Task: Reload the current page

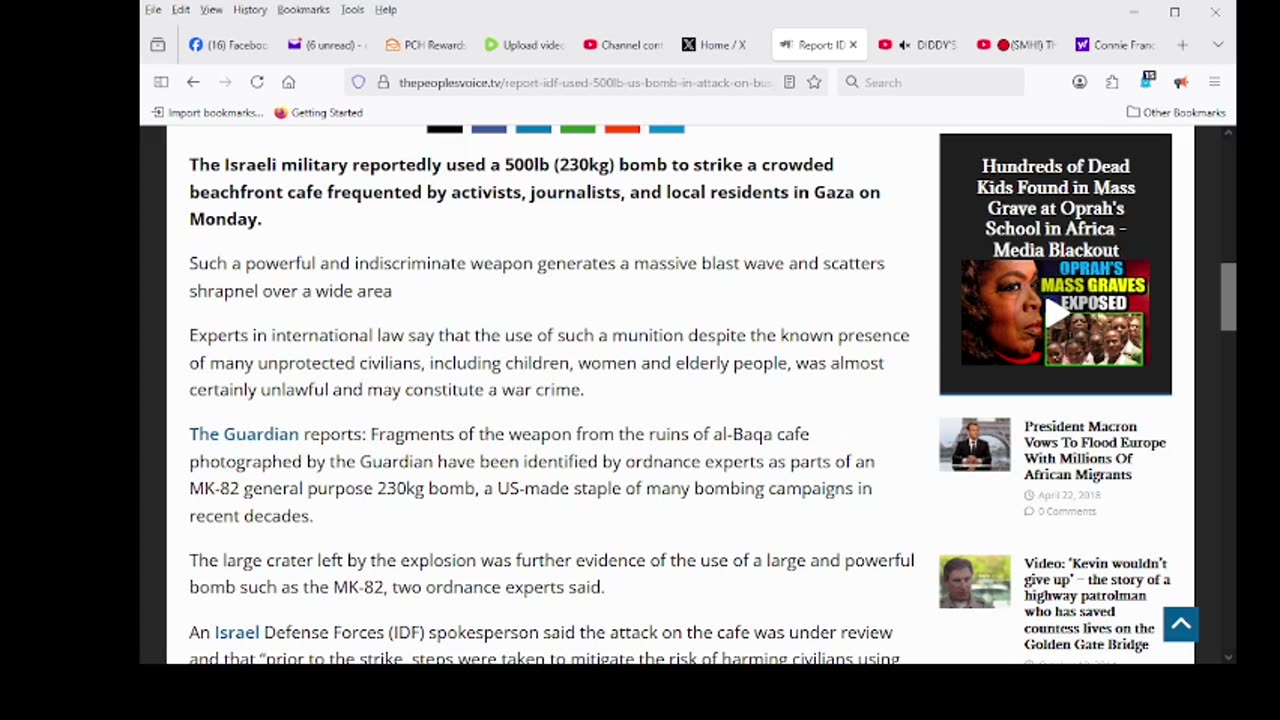Action: coord(257,82)
